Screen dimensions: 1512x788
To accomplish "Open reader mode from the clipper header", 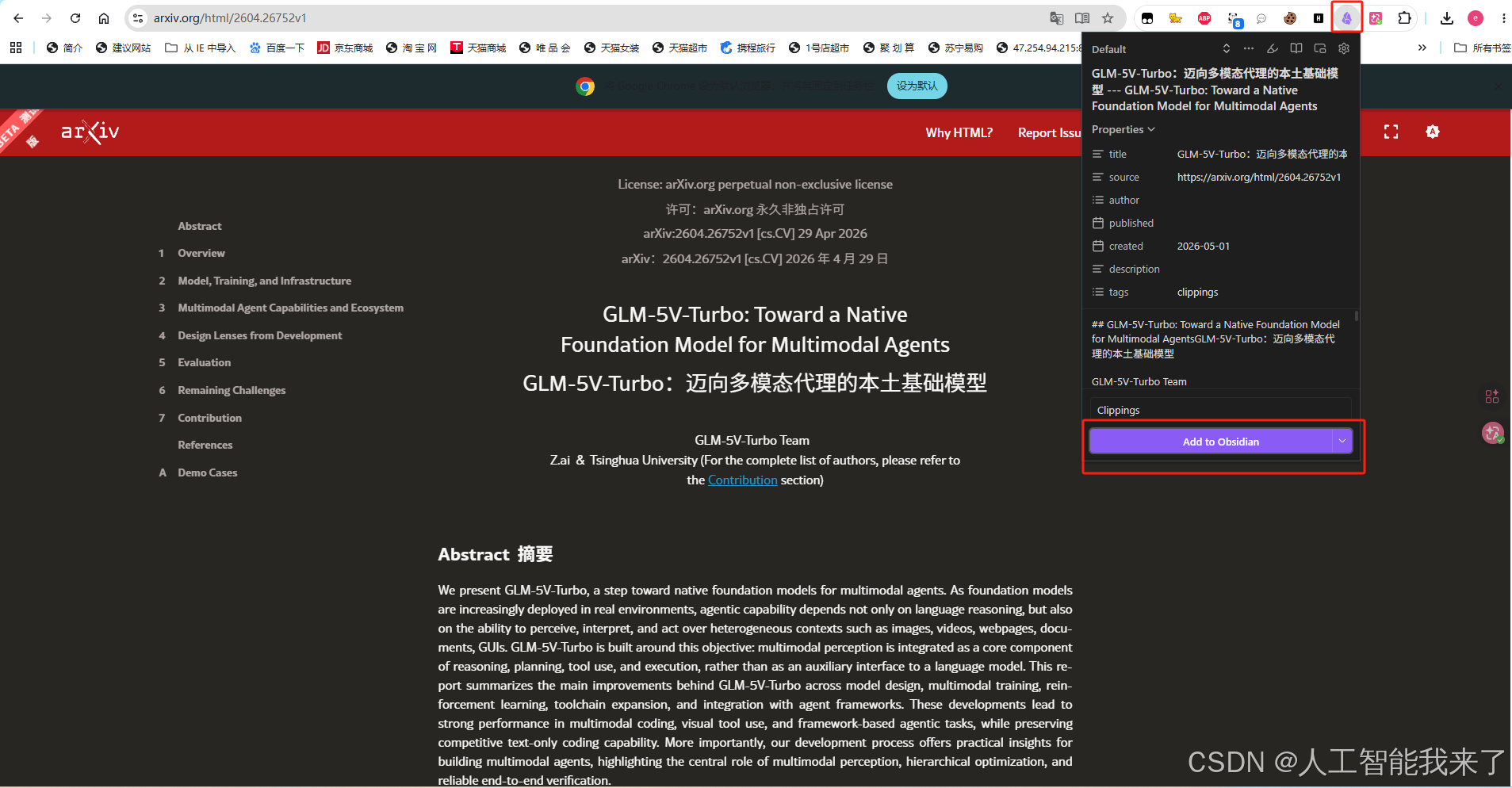I will click(1296, 48).
